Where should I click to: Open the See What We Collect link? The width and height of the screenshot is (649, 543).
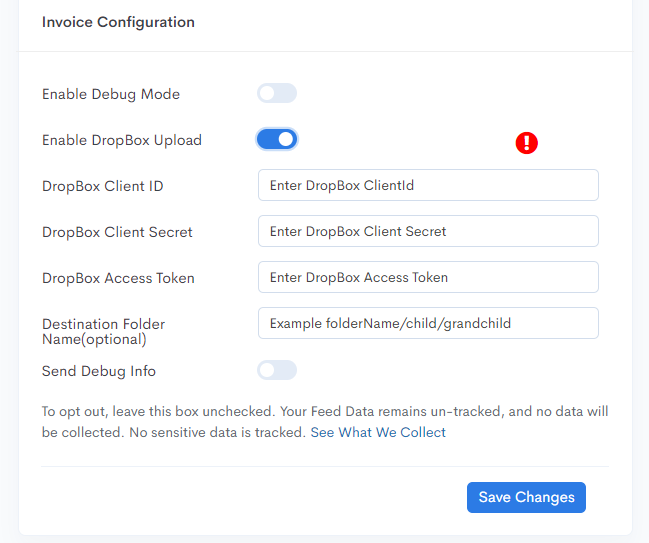click(x=378, y=432)
